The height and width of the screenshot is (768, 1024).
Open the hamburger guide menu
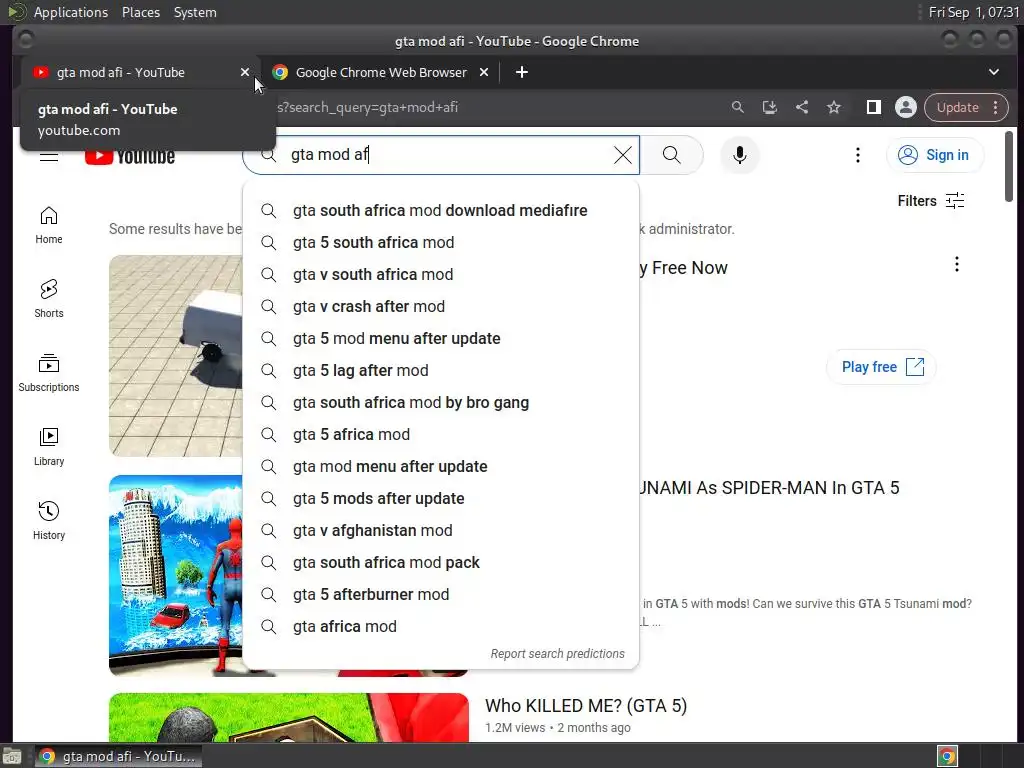pyautogui.click(x=49, y=157)
